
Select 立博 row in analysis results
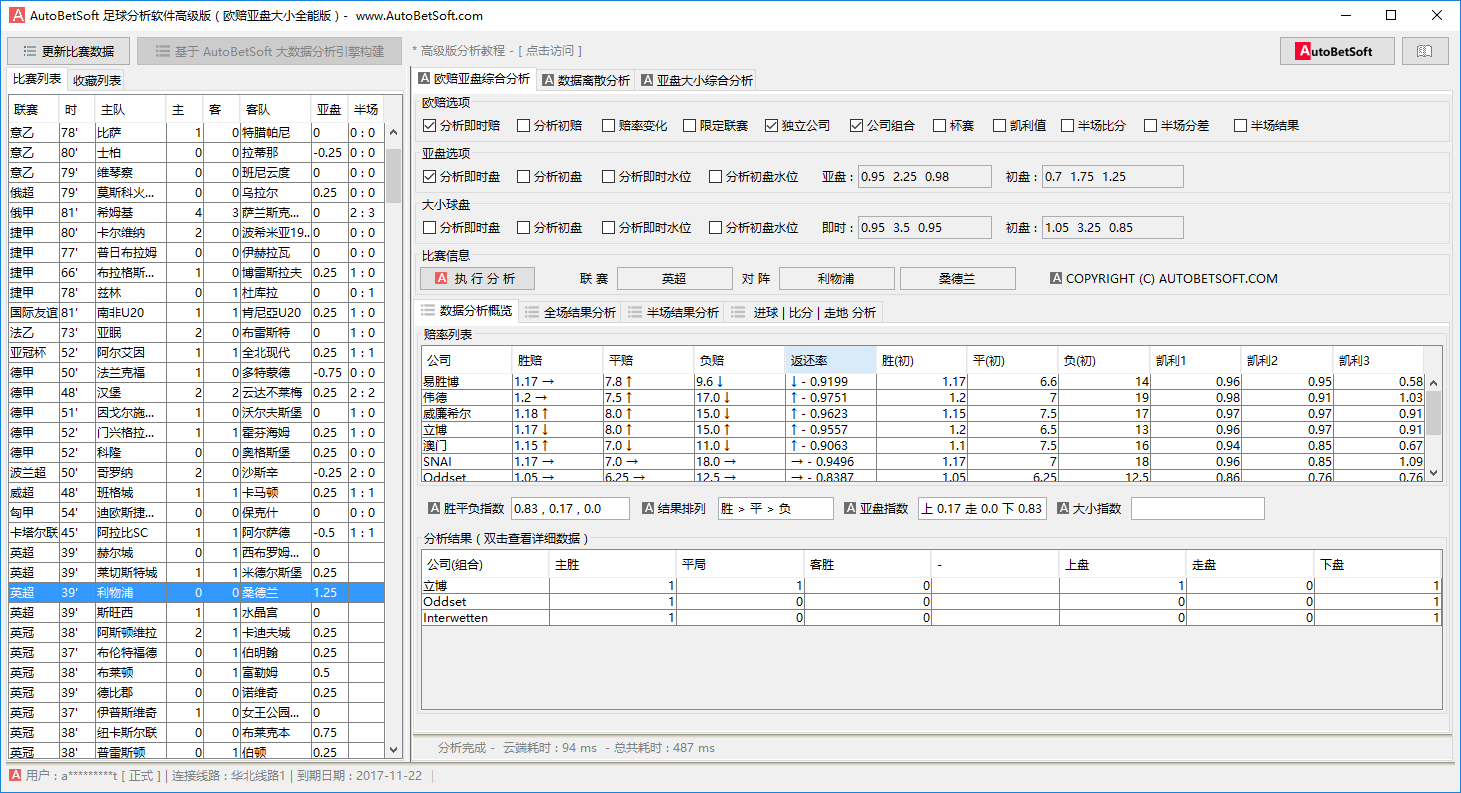[x=931, y=586]
